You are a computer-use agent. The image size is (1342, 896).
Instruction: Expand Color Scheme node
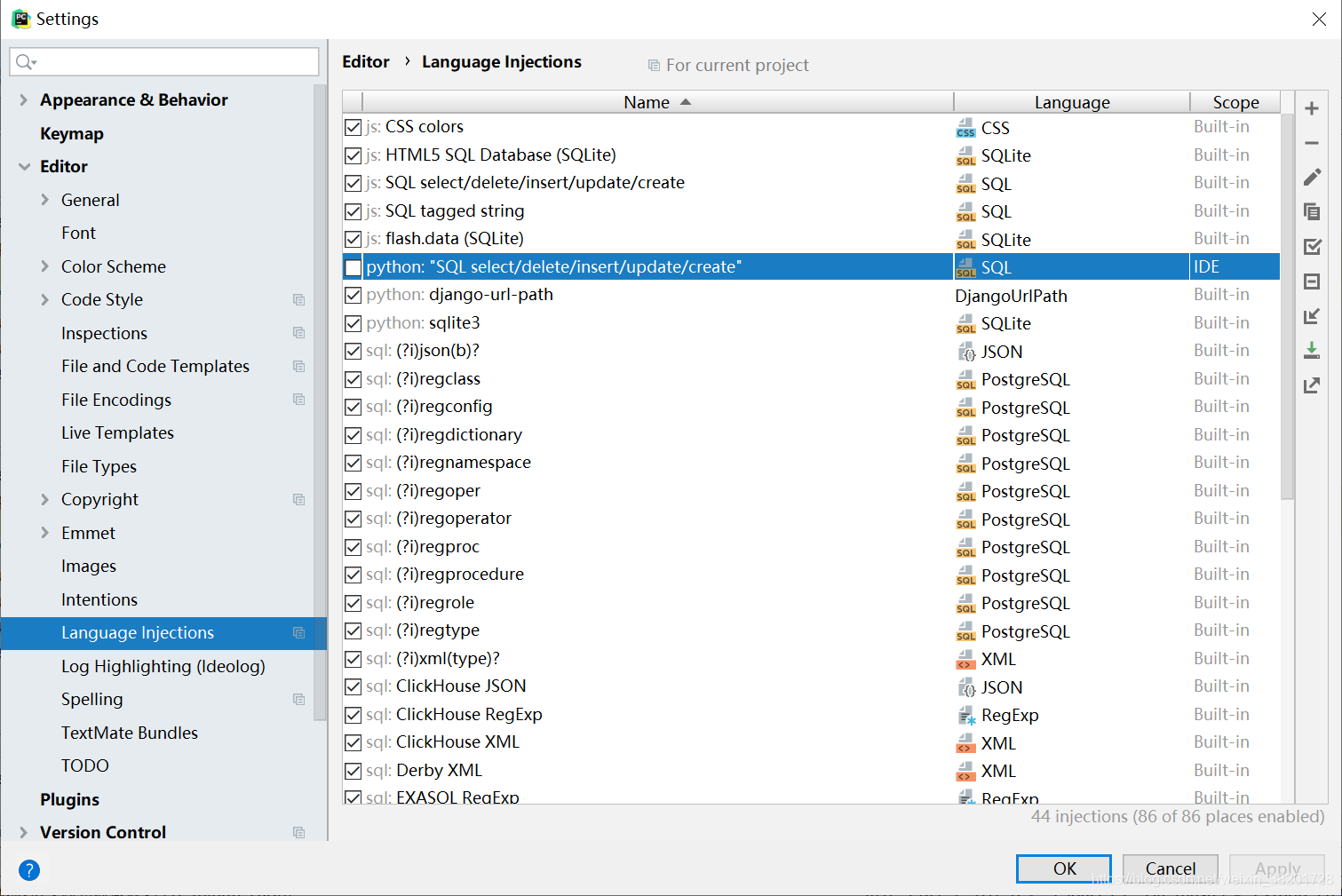44,266
